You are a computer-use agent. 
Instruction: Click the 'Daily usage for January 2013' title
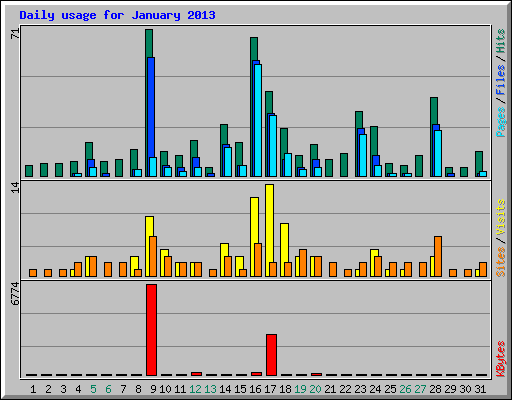117,15
